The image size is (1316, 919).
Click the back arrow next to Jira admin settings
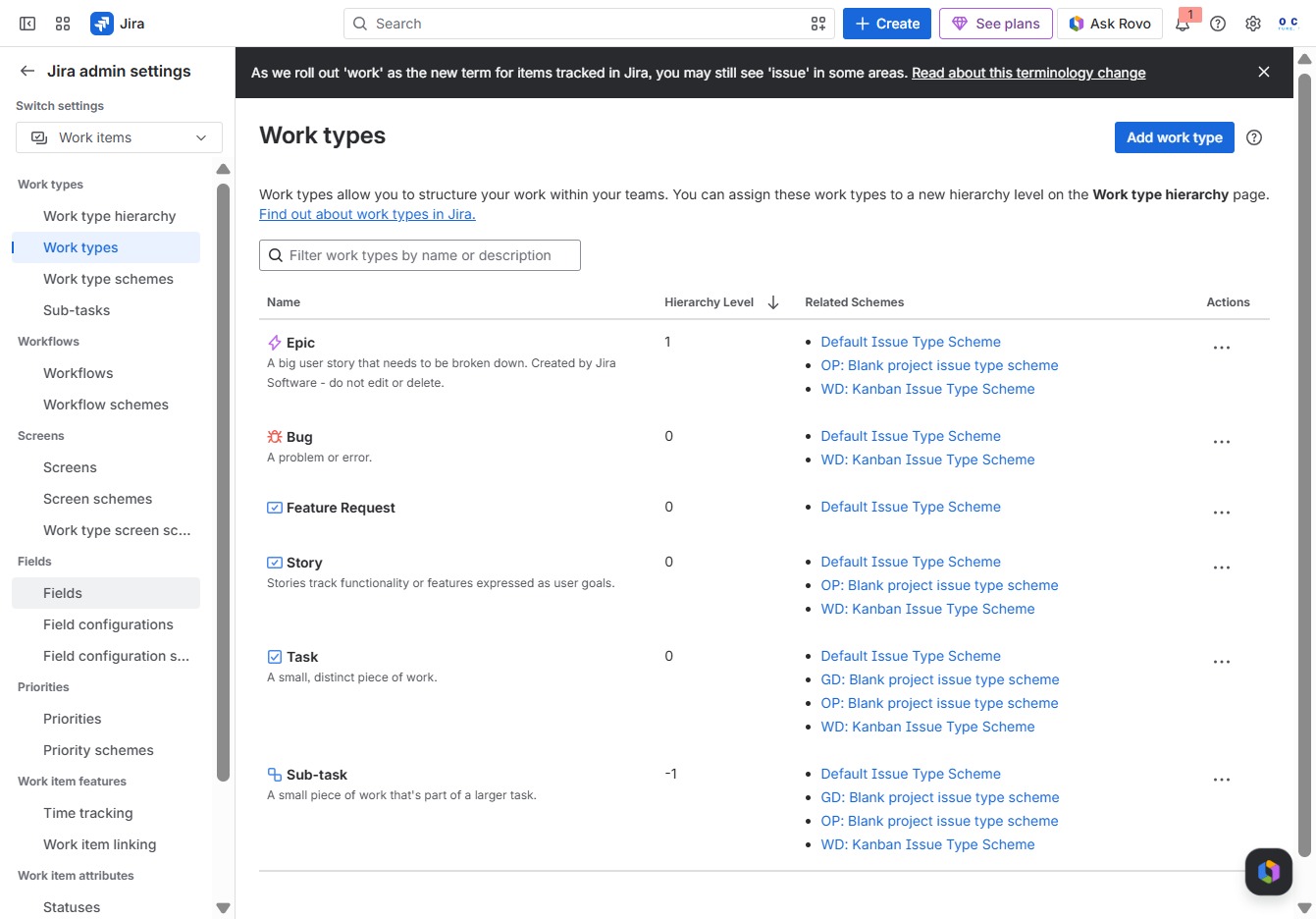click(x=27, y=71)
